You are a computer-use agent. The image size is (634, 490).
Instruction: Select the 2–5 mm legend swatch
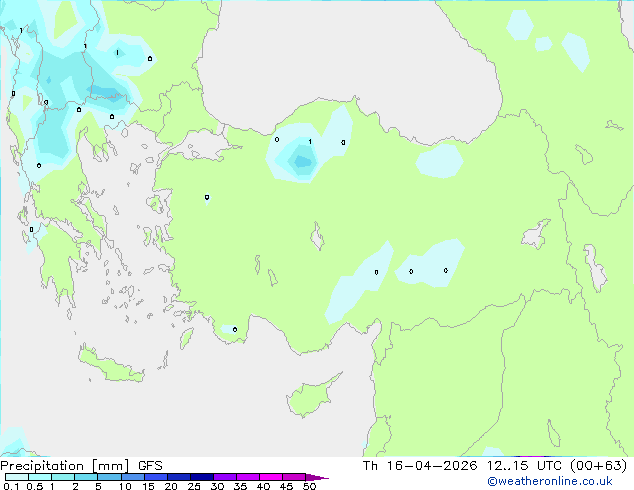tap(86, 477)
